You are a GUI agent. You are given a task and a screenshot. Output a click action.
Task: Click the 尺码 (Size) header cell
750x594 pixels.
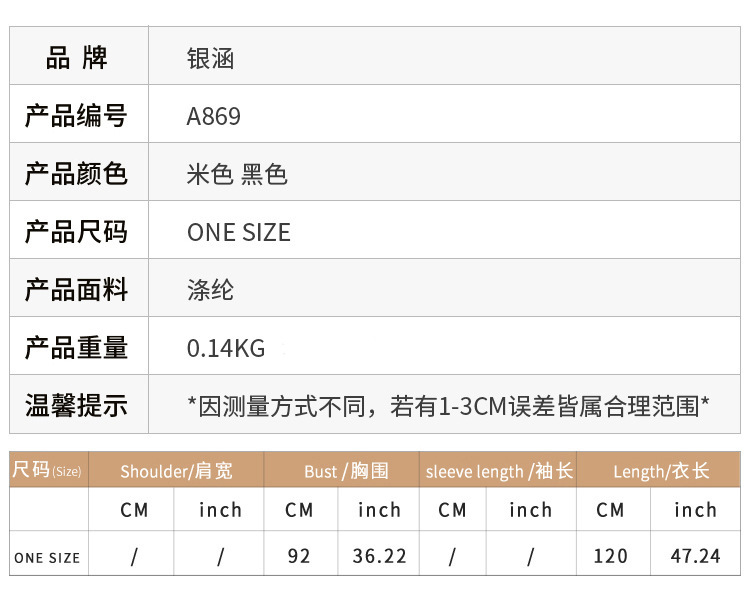47,471
